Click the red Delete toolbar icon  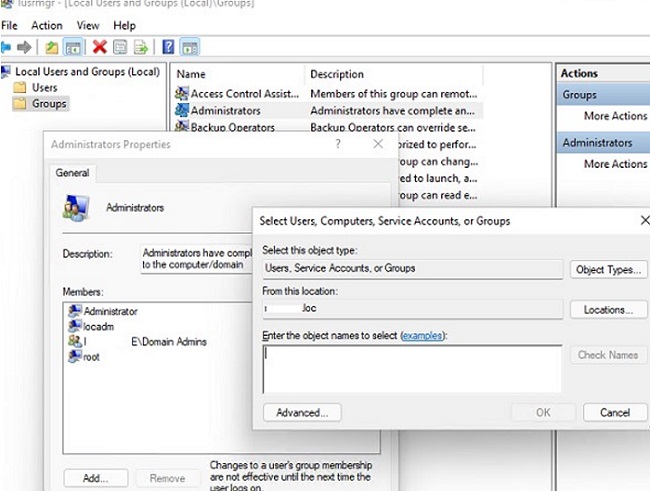pyautogui.click(x=100, y=47)
